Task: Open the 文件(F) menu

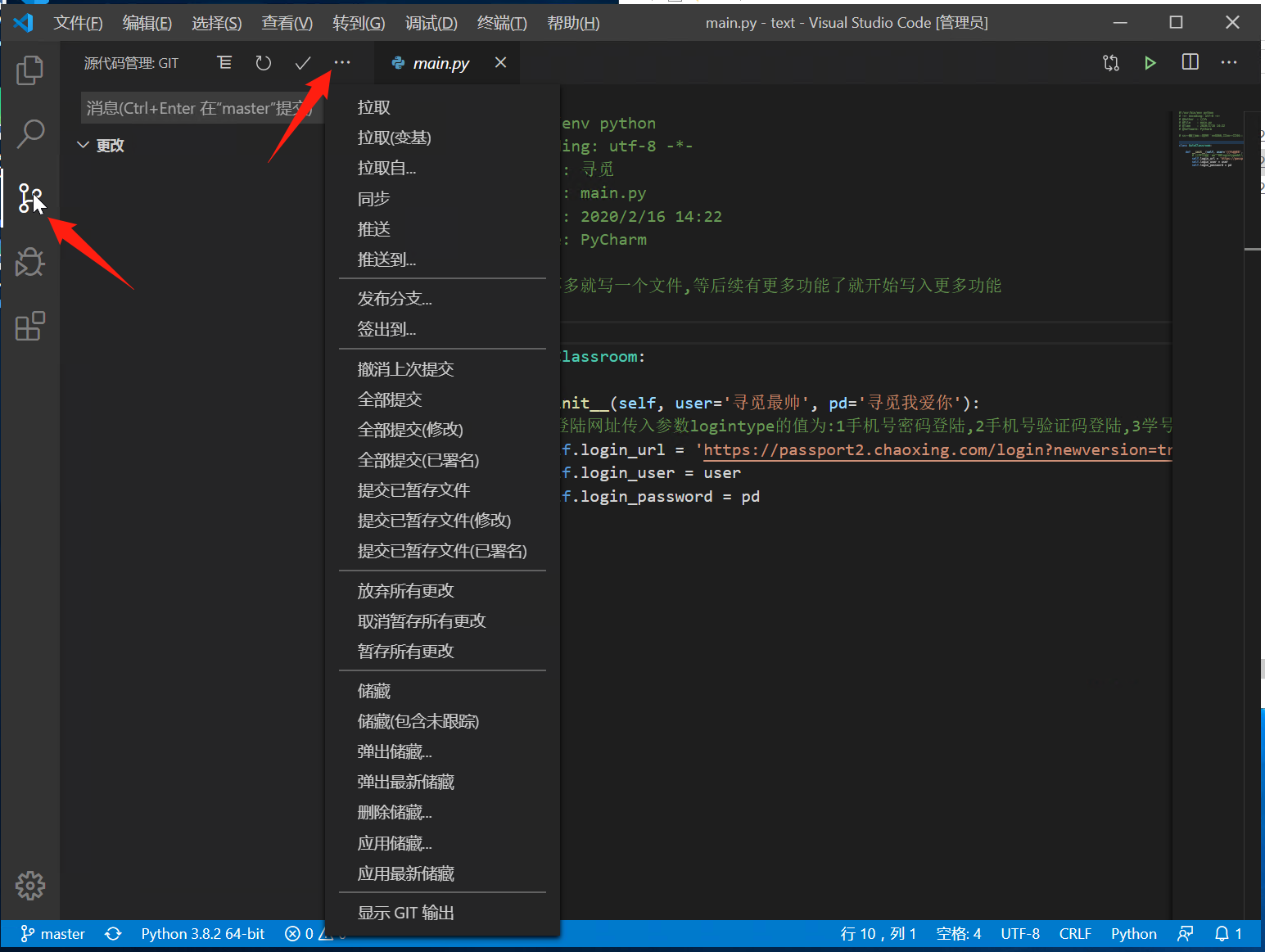Action: pos(78,23)
